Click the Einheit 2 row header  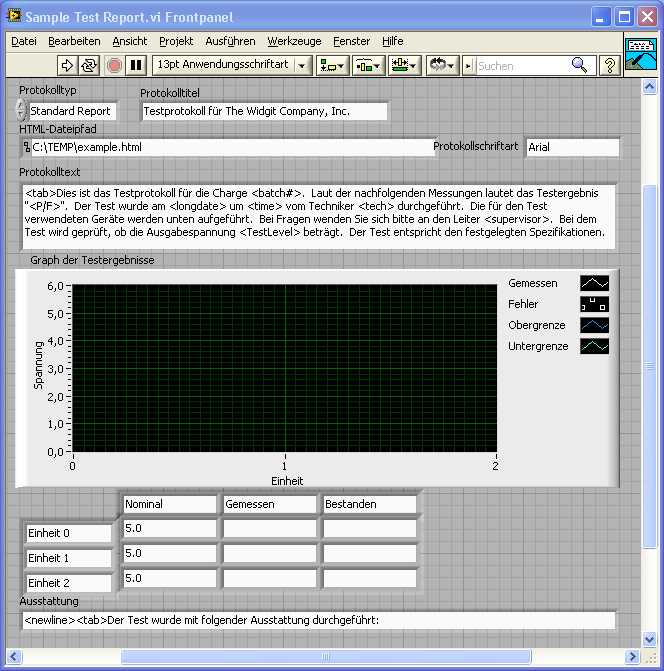(68, 583)
